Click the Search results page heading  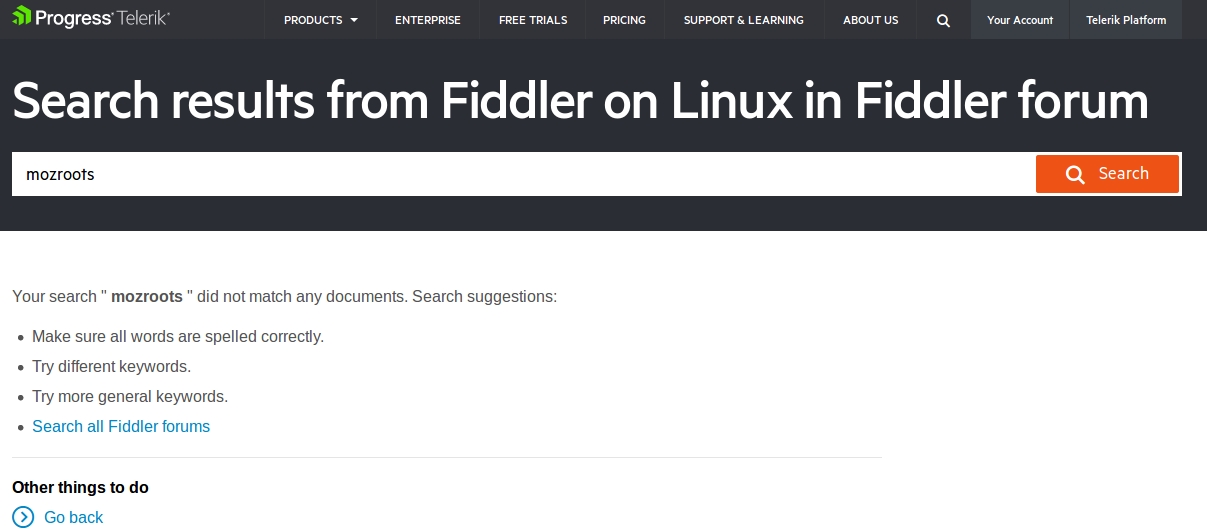click(580, 101)
